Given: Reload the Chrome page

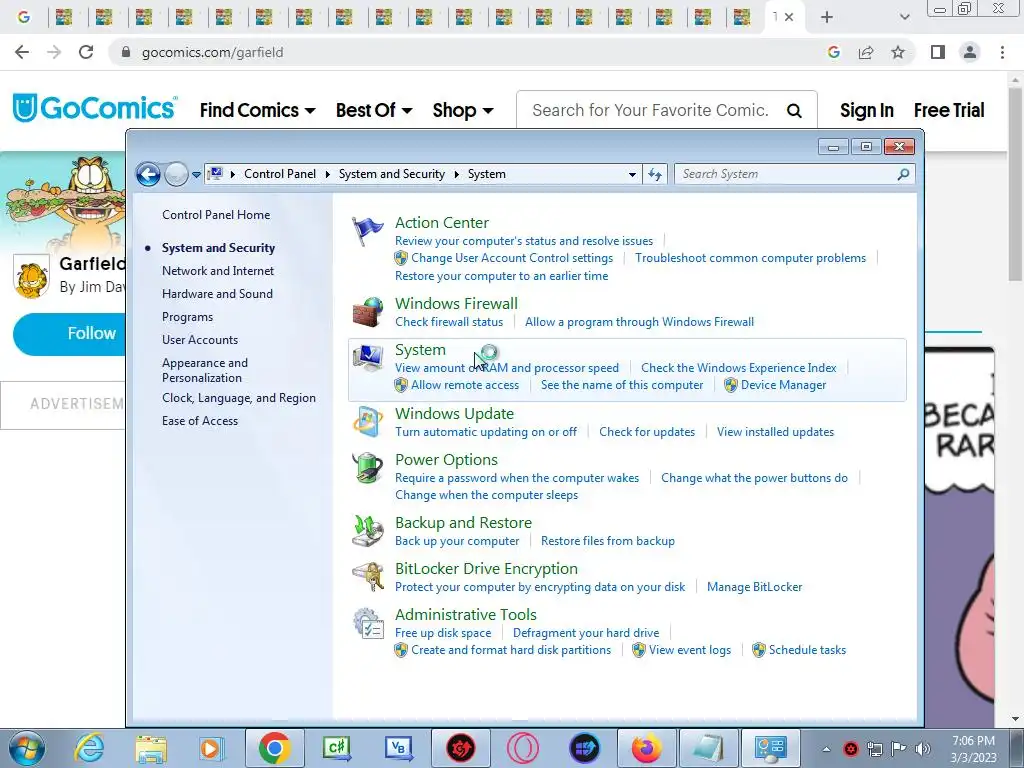Looking at the screenshot, I should coord(86,52).
